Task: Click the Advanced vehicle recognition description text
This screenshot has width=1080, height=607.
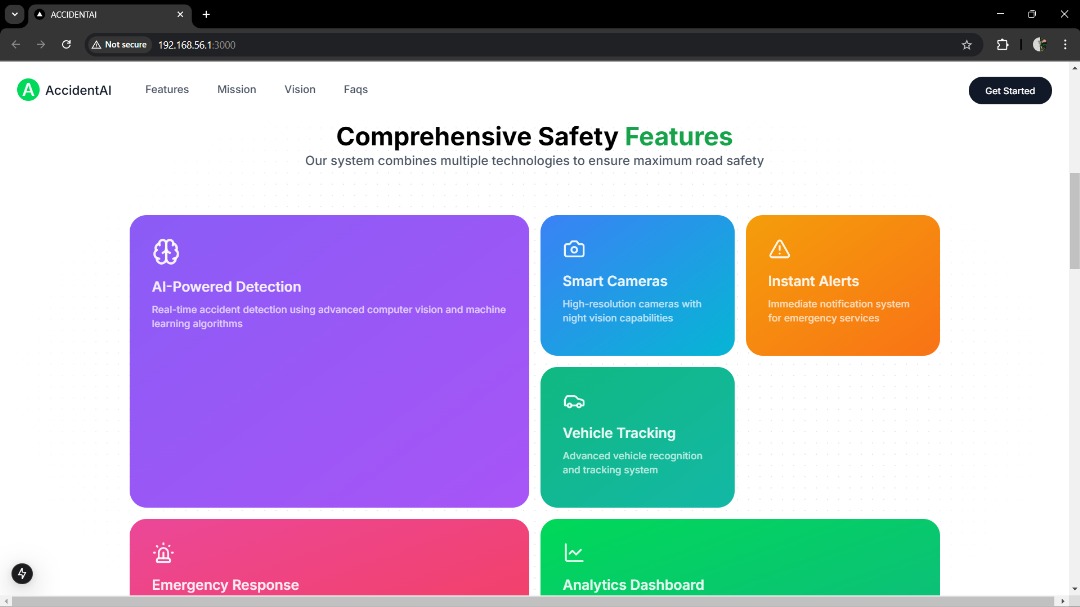Action: point(632,462)
